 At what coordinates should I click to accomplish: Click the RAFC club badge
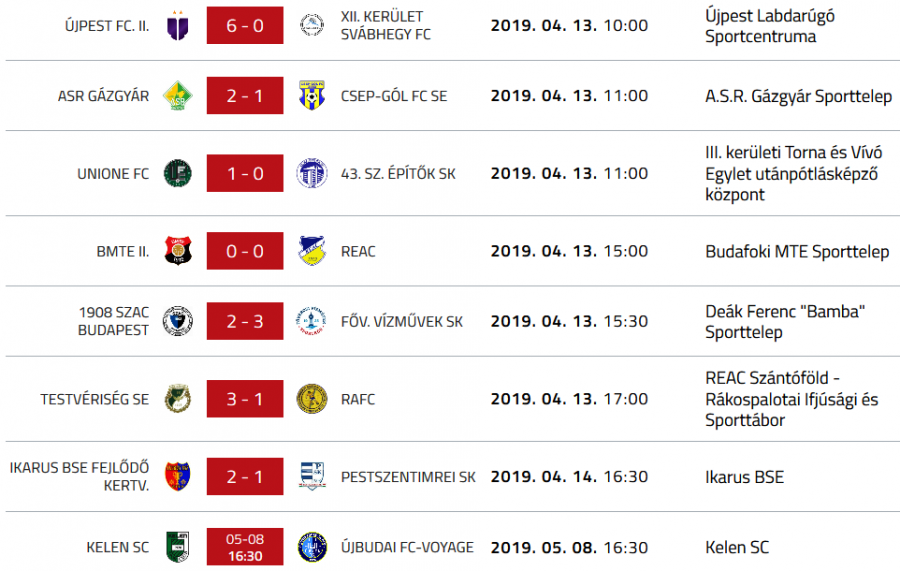click(312, 399)
